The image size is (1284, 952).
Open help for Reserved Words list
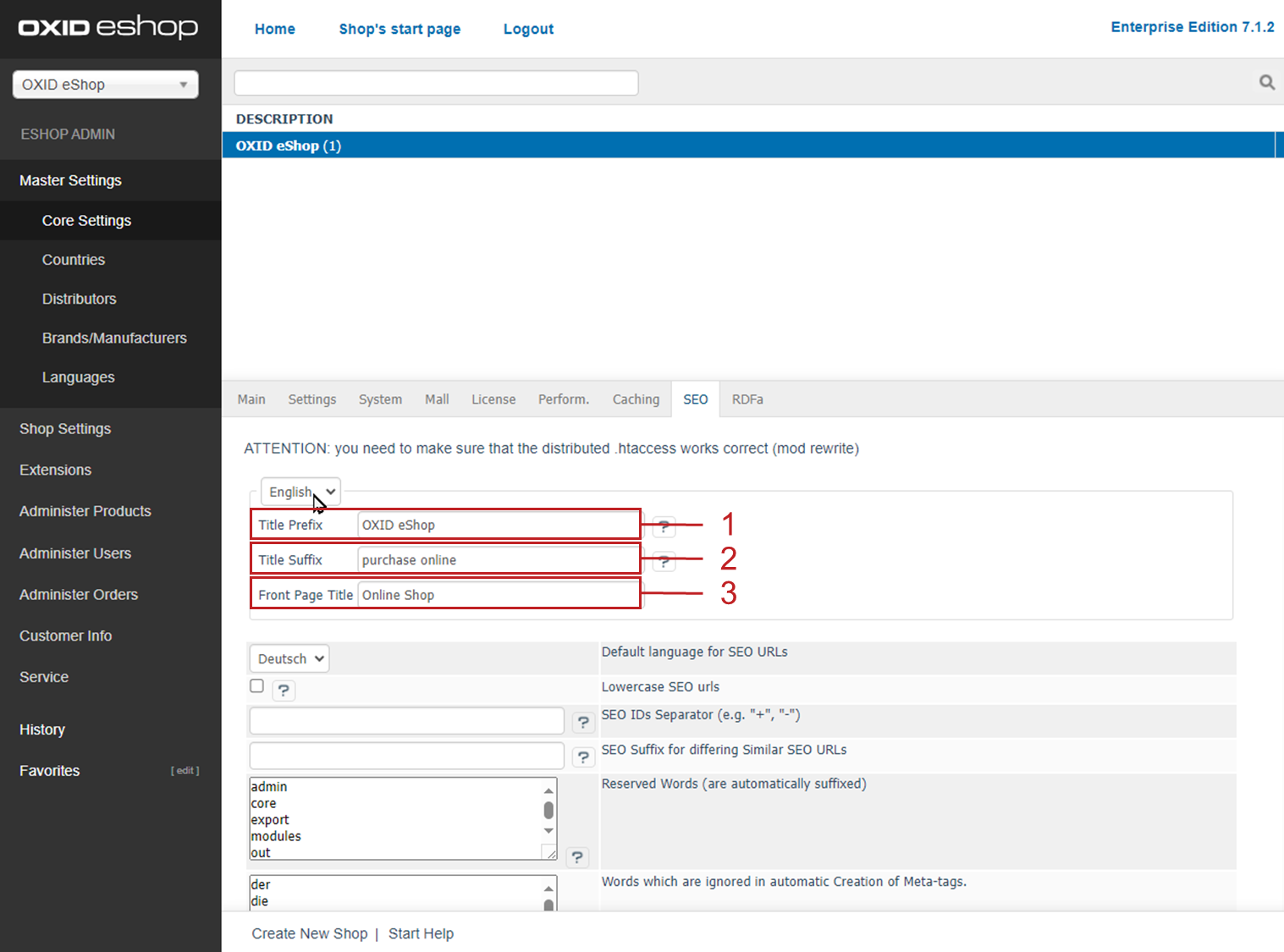577,857
